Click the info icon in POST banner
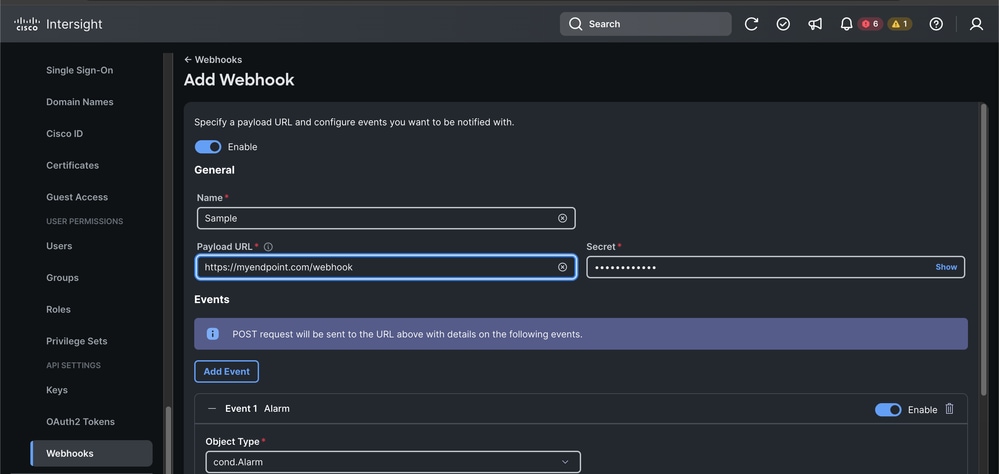This screenshot has height=474, width=999. click(213, 334)
